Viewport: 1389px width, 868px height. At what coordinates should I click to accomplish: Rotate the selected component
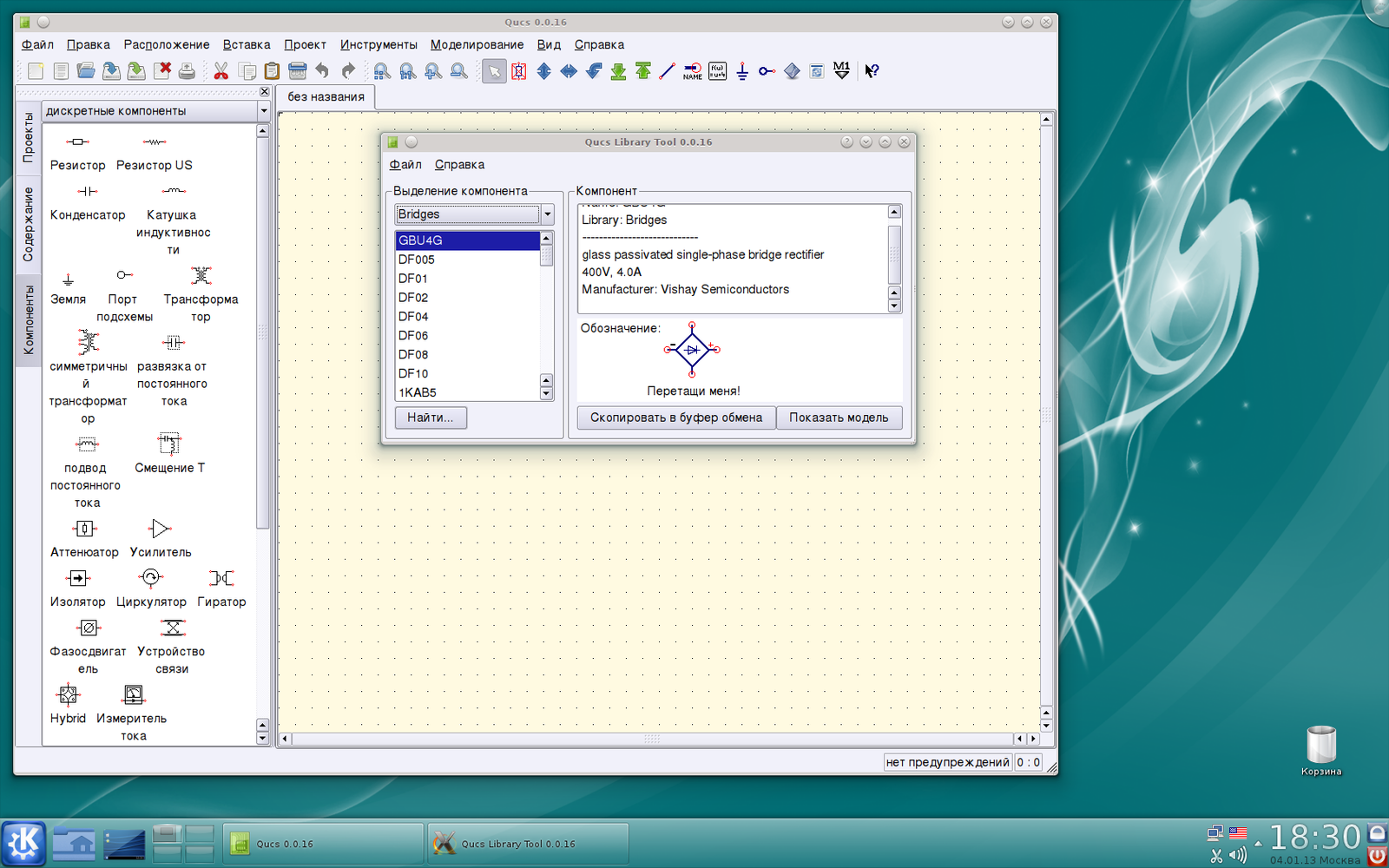pos(594,71)
